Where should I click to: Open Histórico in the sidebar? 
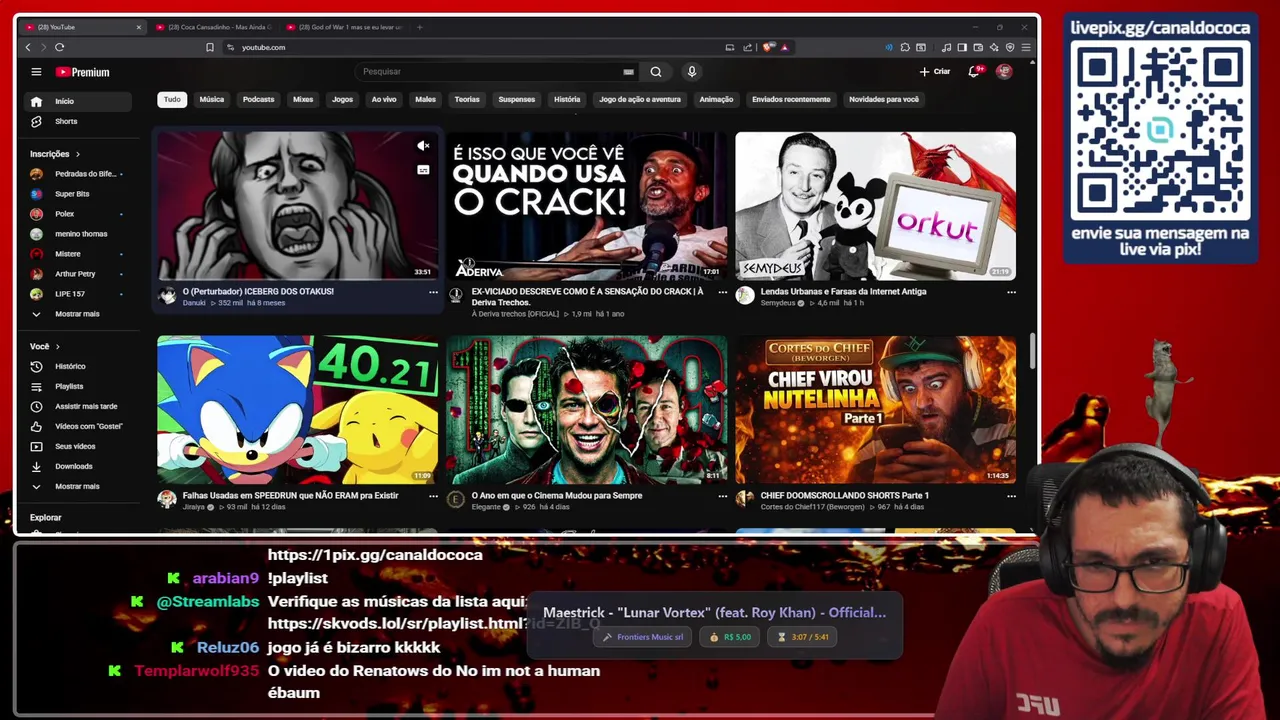(x=78, y=366)
